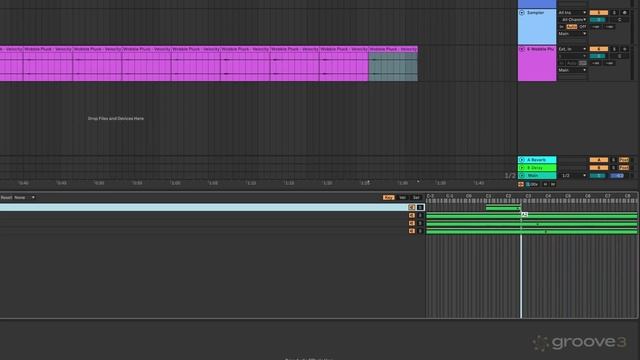Image resolution: width=640 pixels, height=360 pixels.
Task: Switch zone editor to Sel tab
Action: click(x=416, y=198)
